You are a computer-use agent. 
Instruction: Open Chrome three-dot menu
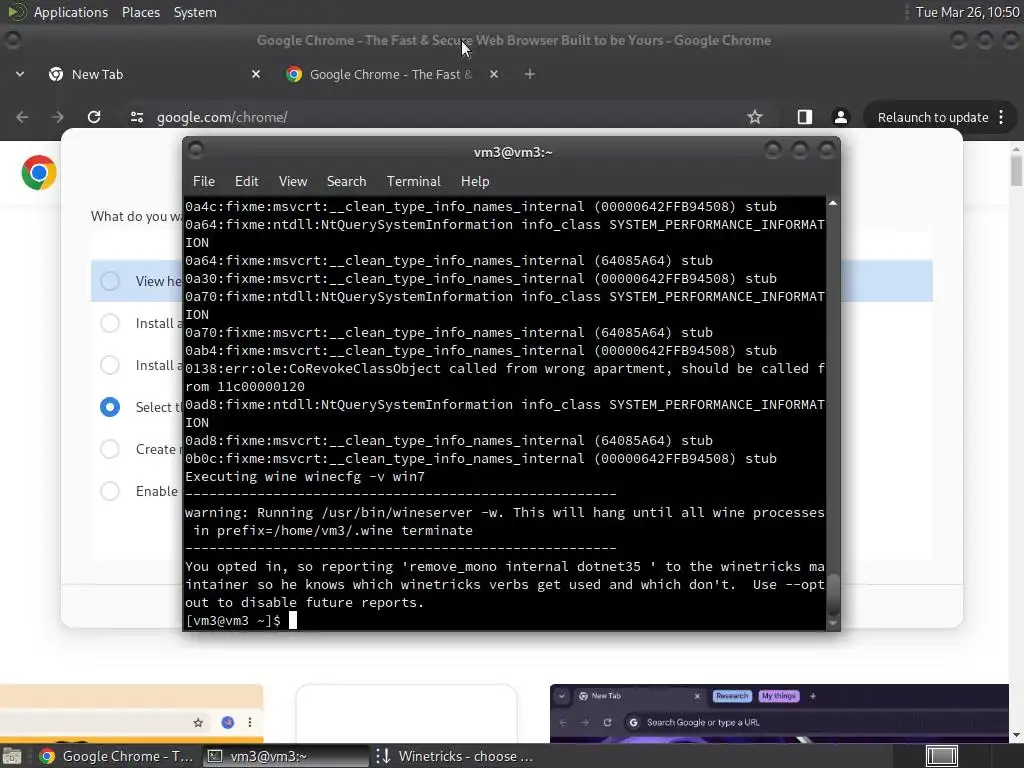point(1001,117)
